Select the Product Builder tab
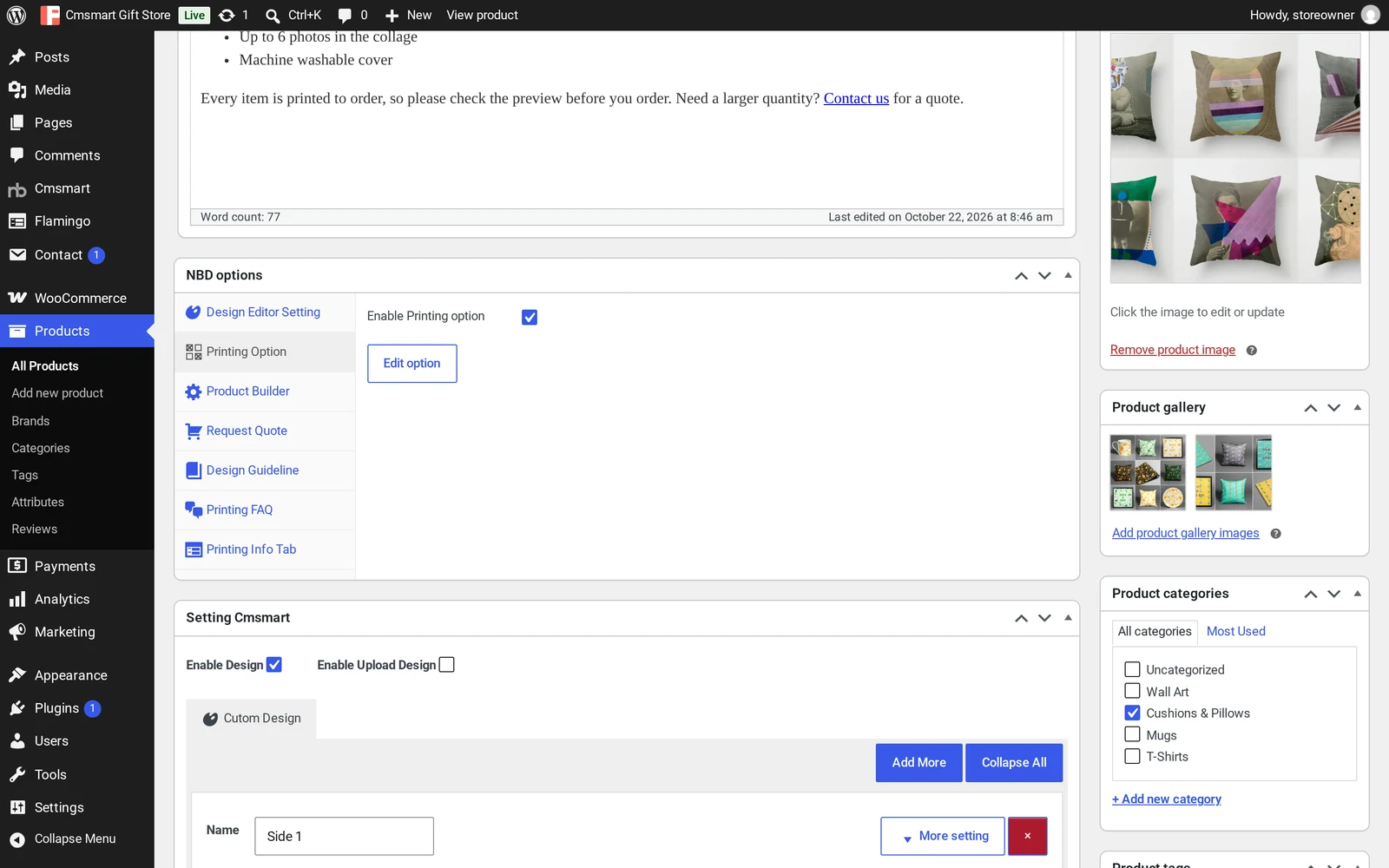 (265, 391)
